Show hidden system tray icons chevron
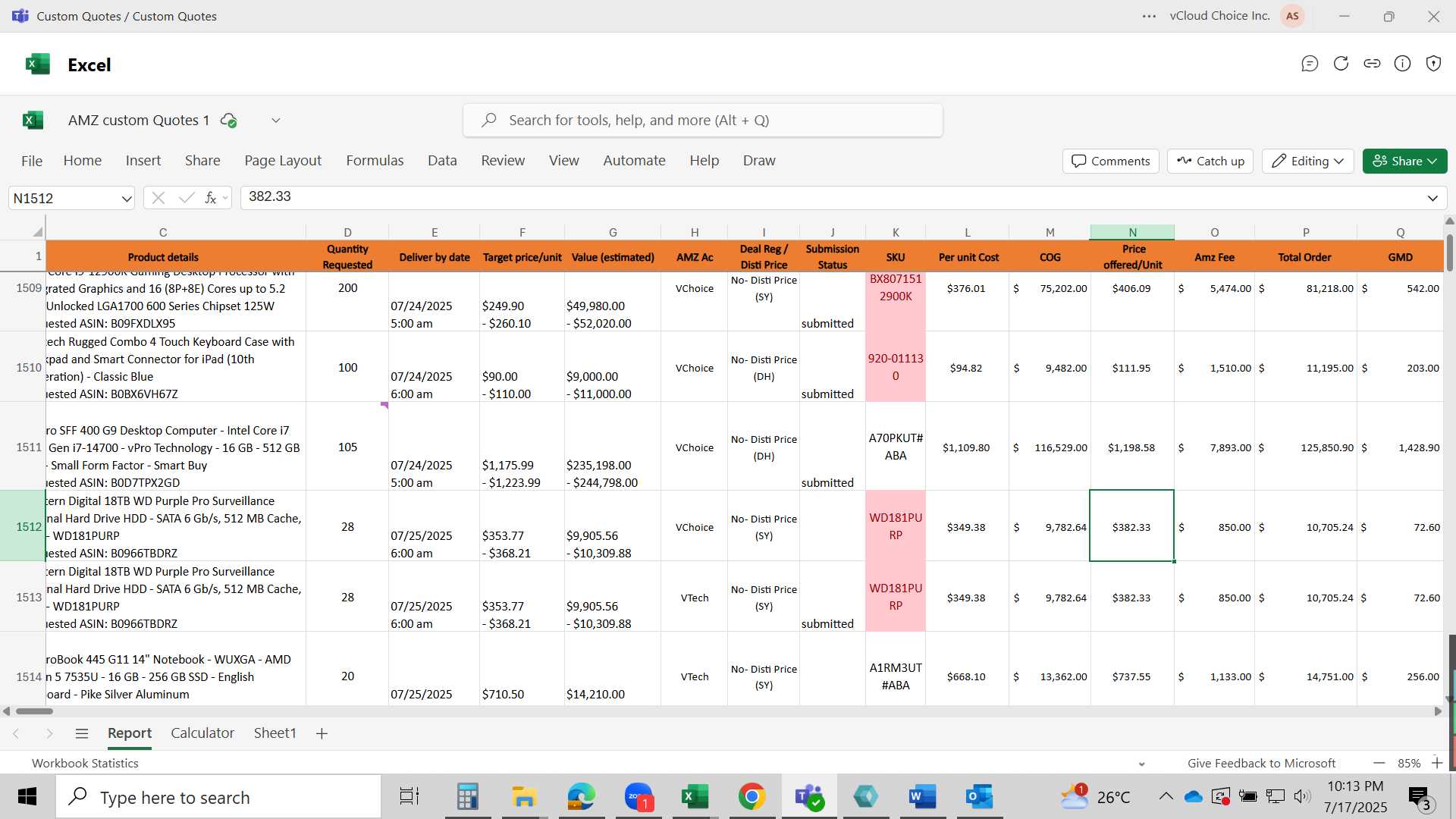The height and width of the screenshot is (819, 1456). point(1166,796)
